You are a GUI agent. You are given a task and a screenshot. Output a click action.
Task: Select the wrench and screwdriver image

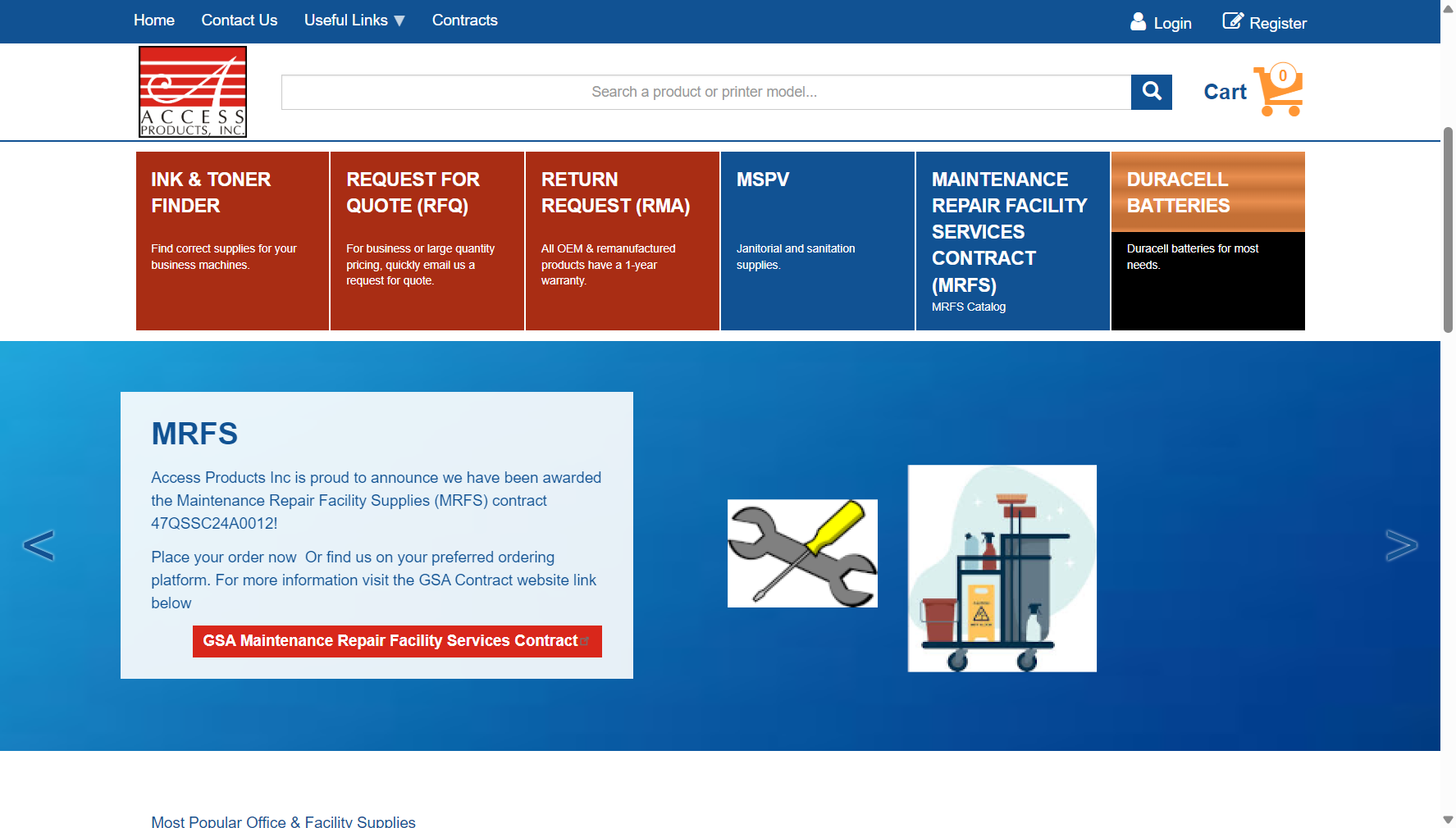(x=801, y=553)
